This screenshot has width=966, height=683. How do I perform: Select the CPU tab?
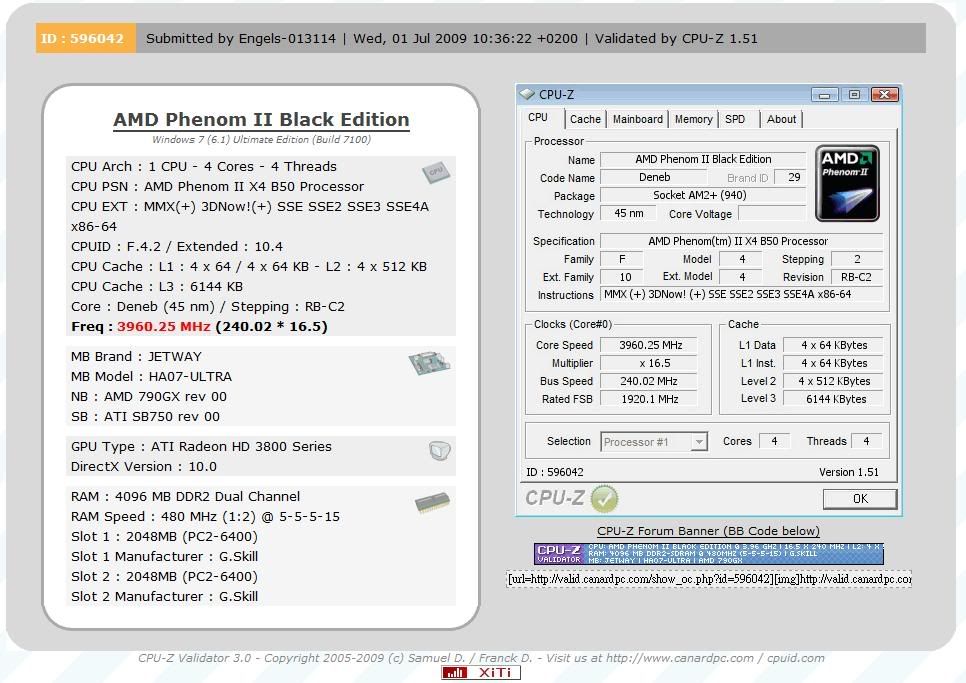tap(538, 118)
